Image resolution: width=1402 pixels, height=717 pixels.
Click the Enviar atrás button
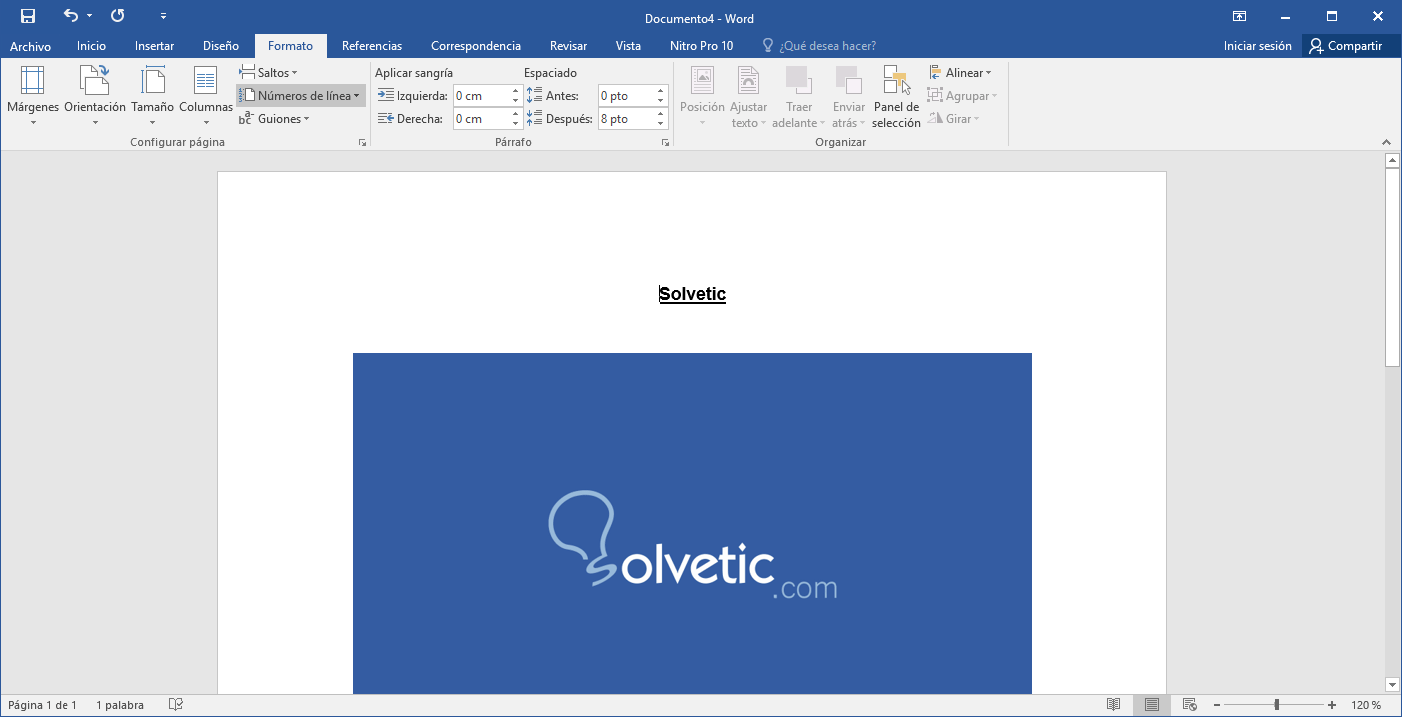849,96
